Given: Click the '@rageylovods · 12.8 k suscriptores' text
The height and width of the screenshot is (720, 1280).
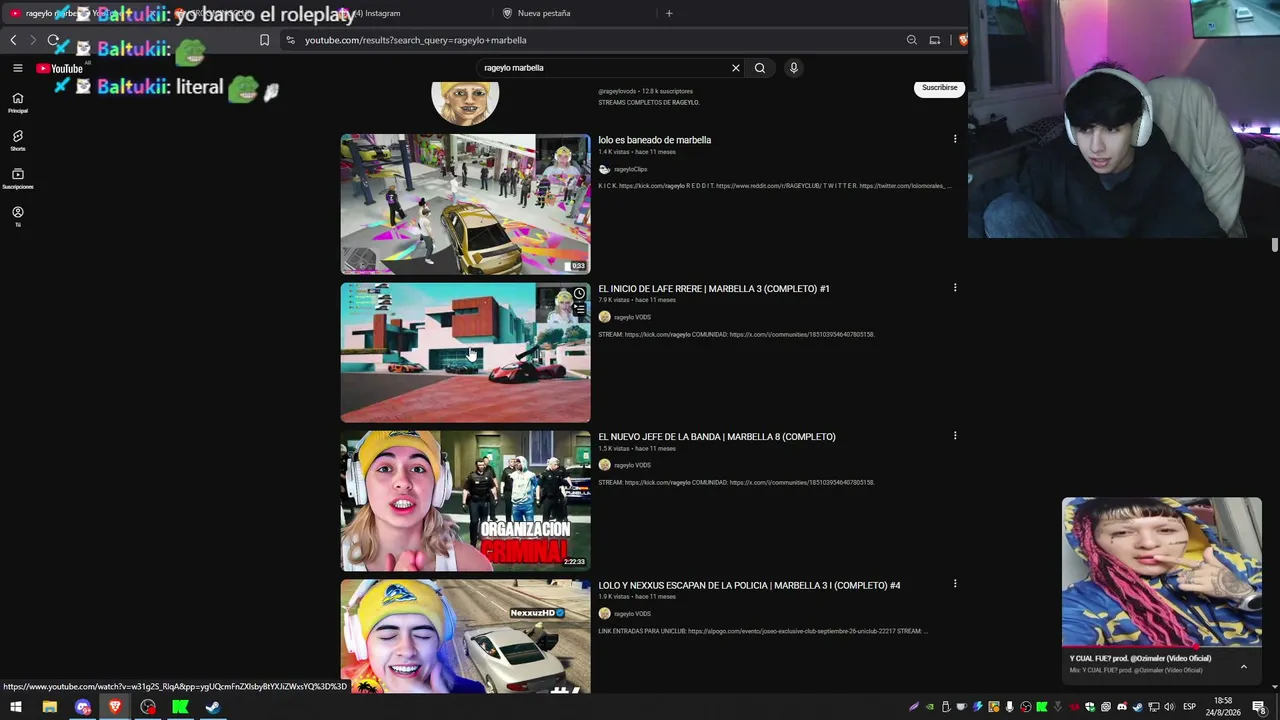Looking at the screenshot, I should point(645,91).
